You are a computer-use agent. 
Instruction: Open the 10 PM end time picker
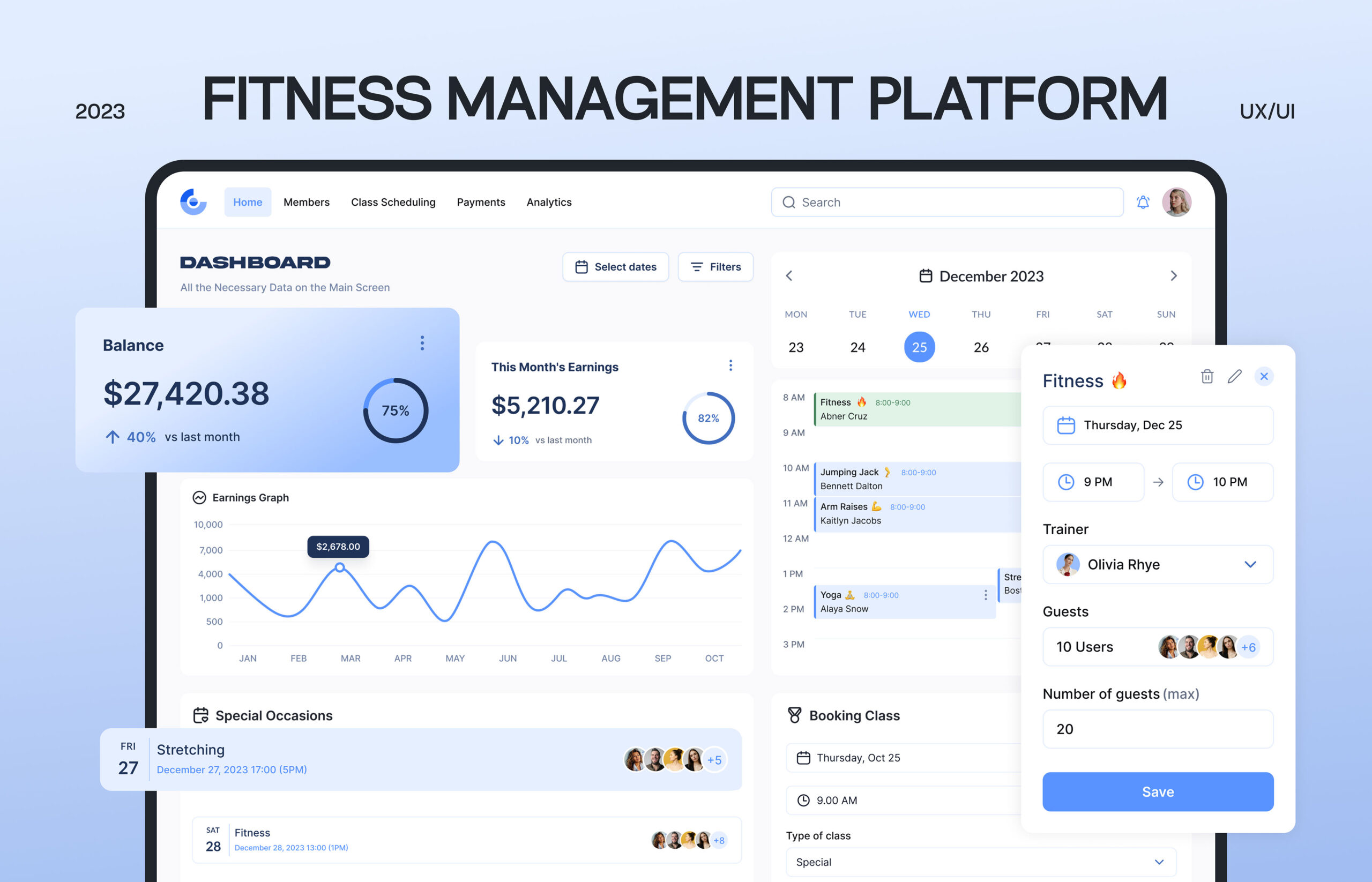pyautogui.click(x=1222, y=482)
